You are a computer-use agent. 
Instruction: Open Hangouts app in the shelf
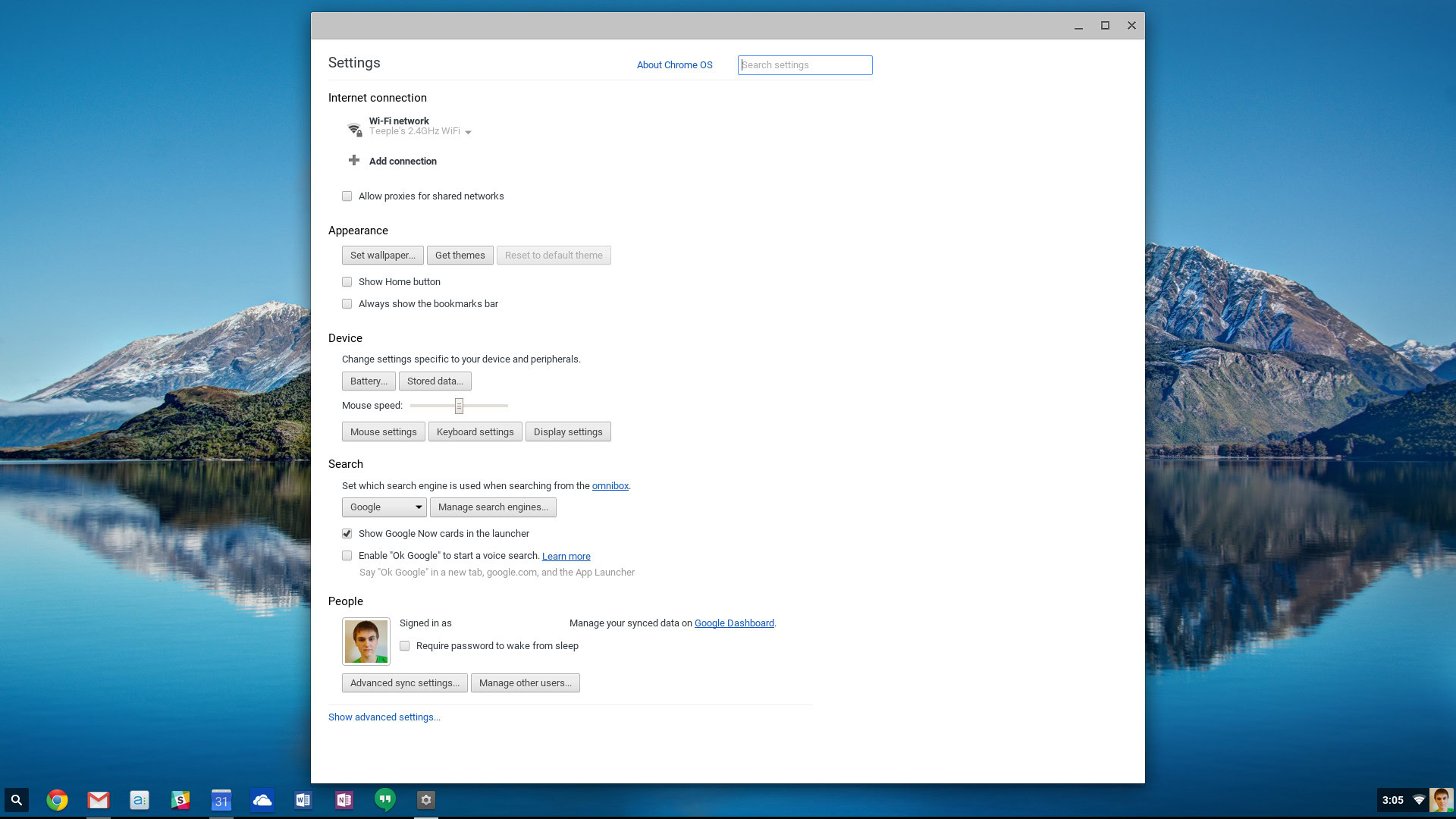click(x=385, y=799)
